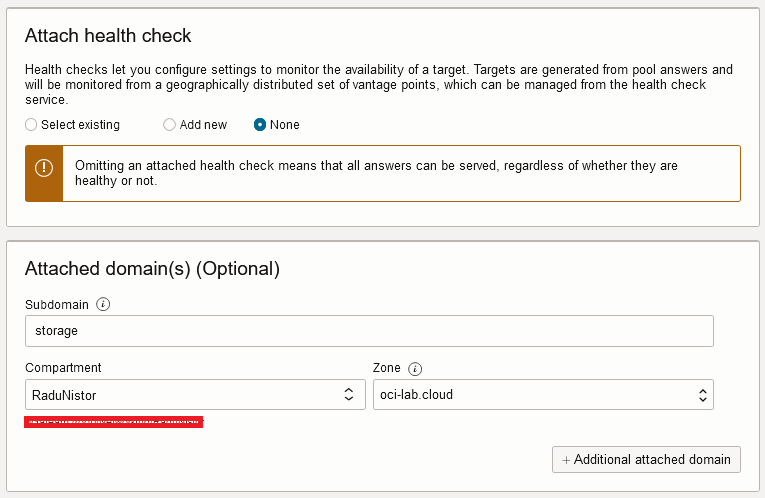
Task: Open the Compartment dropdown showing RaduNistor
Action: click(x=194, y=395)
